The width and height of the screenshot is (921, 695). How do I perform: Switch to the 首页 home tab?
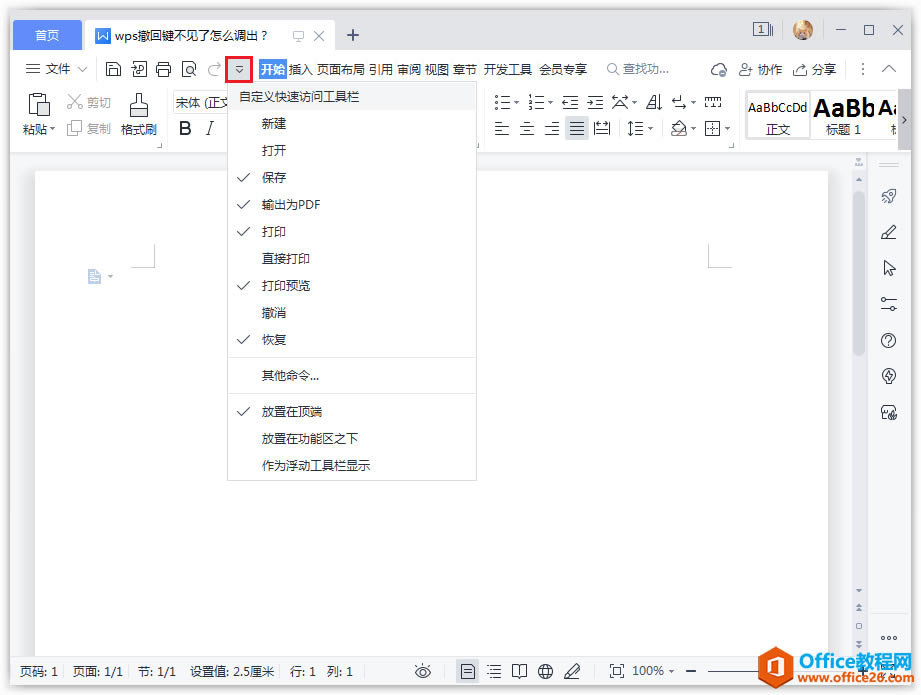(x=47, y=35)
